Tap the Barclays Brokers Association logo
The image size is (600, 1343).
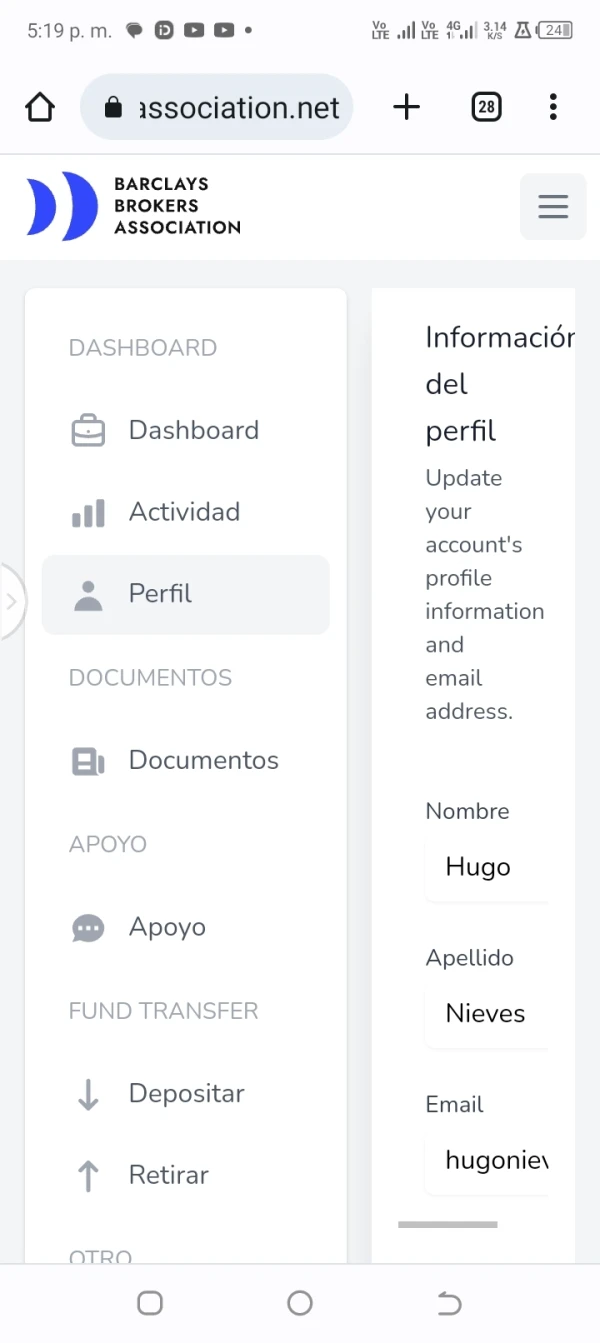coord(134,206)
